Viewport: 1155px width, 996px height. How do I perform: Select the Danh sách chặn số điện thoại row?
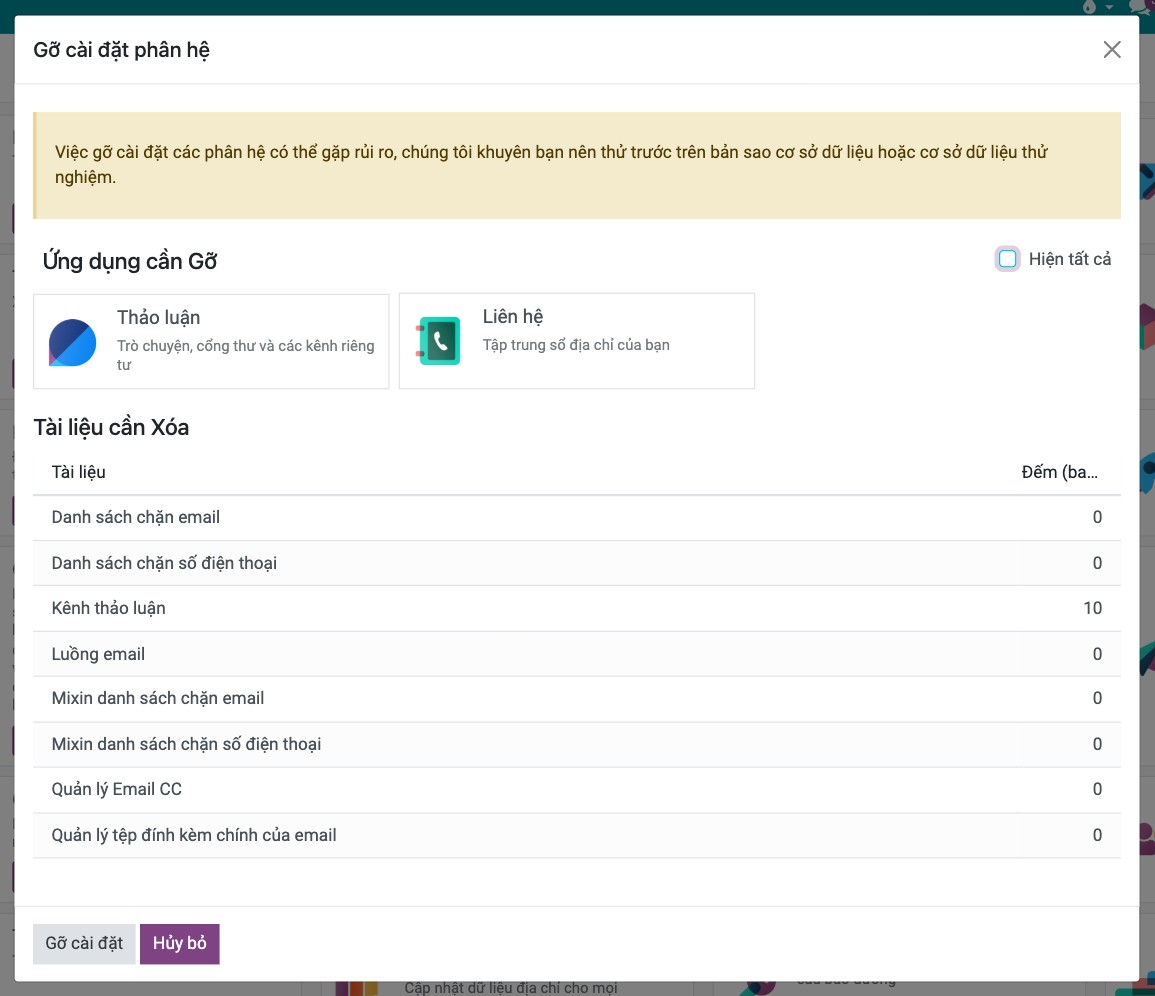click(577, 564)
